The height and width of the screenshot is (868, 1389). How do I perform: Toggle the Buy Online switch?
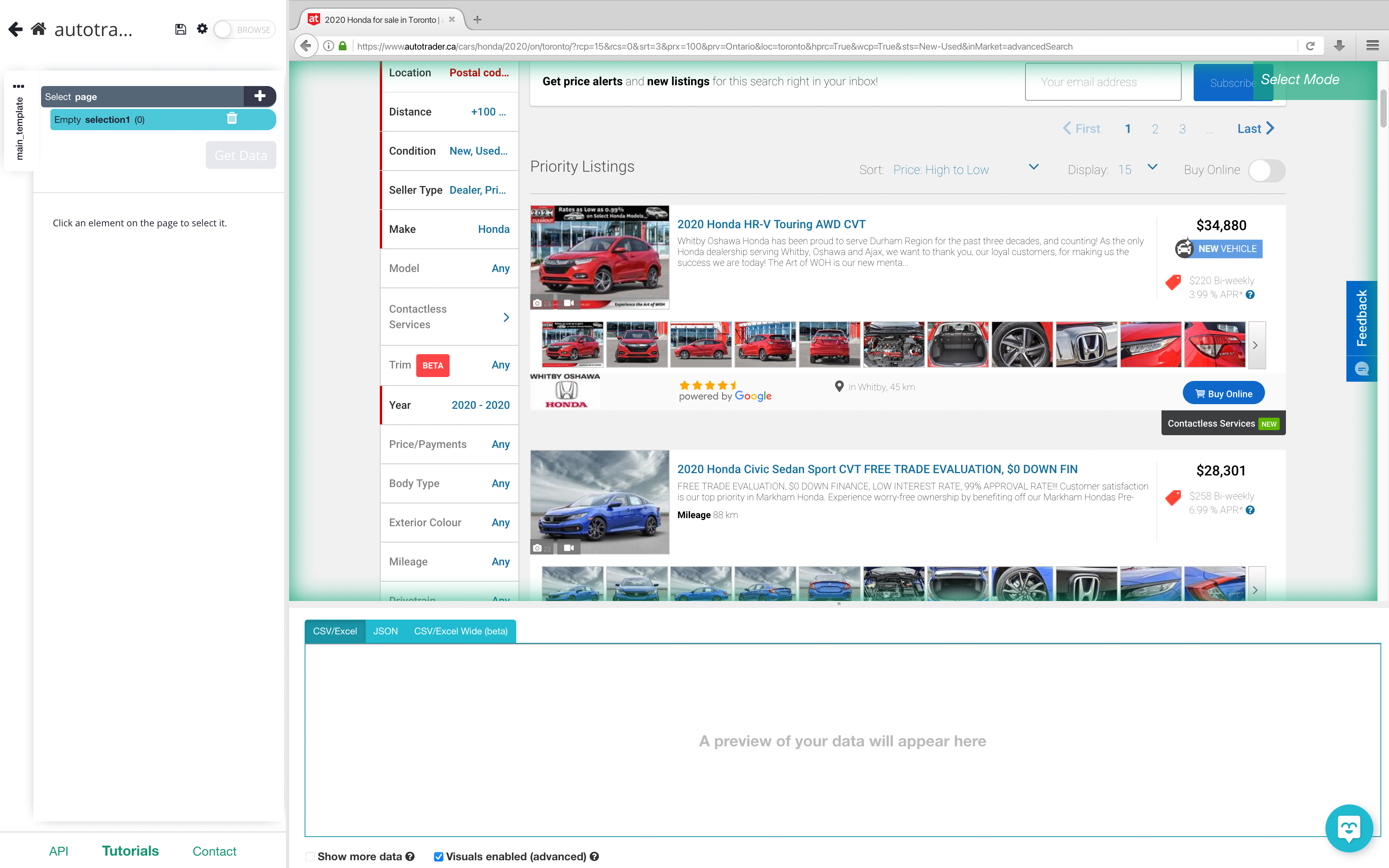point(1267,170)
